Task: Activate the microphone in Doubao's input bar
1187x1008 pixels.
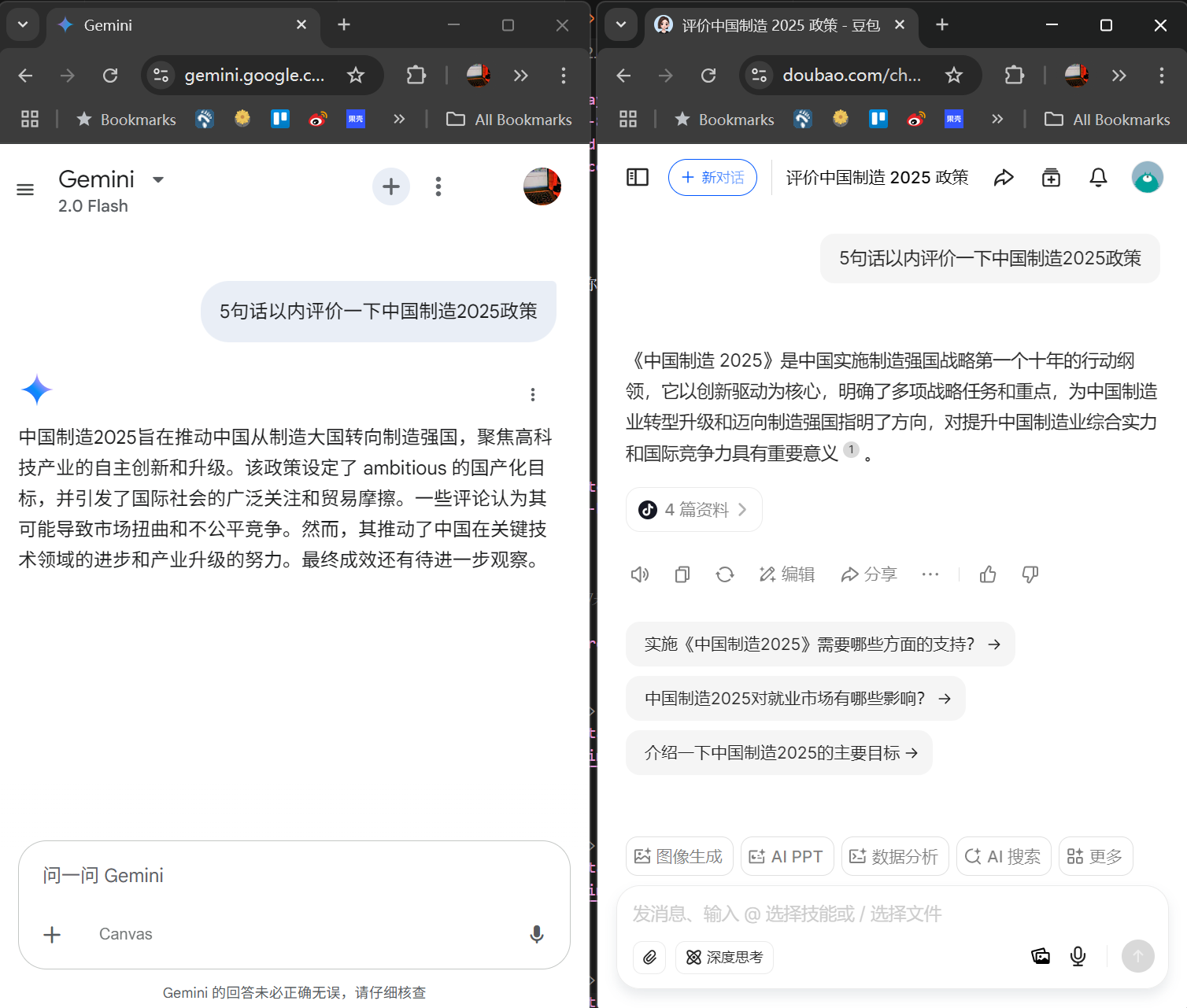Action: (1078, 956)
